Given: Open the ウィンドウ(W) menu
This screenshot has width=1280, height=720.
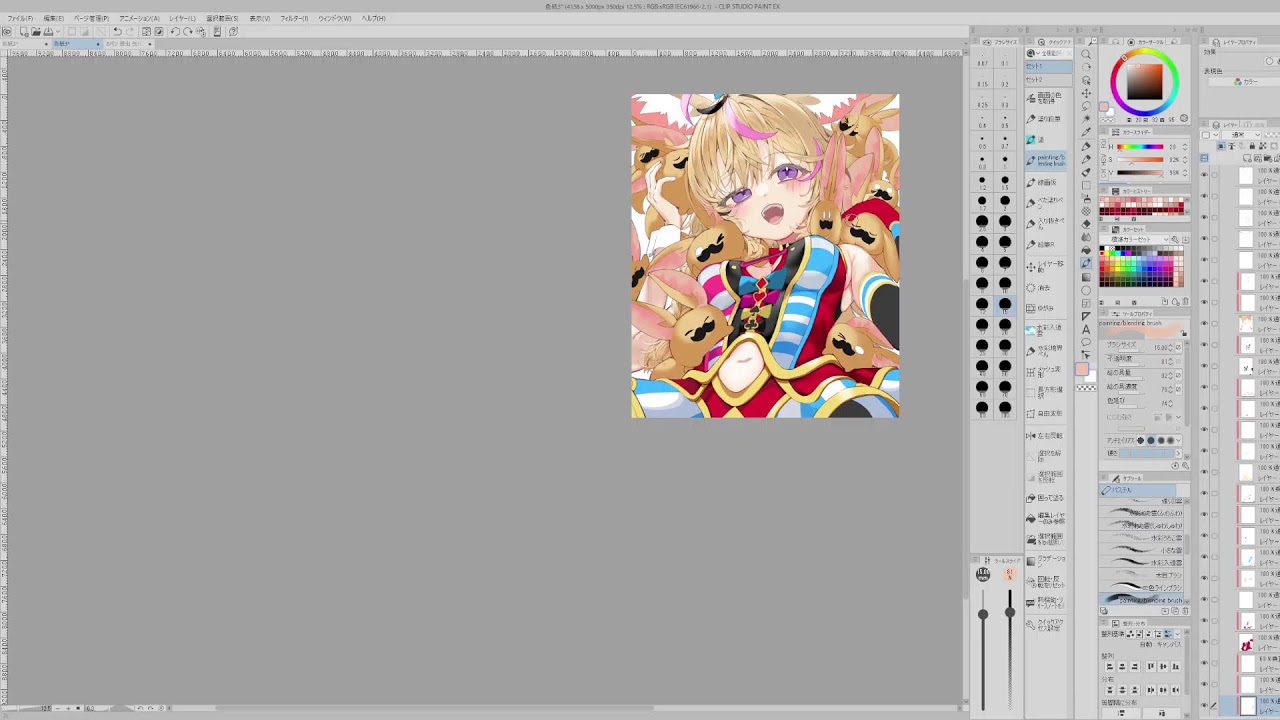Looking at the screenshot, I should point(335,18).
